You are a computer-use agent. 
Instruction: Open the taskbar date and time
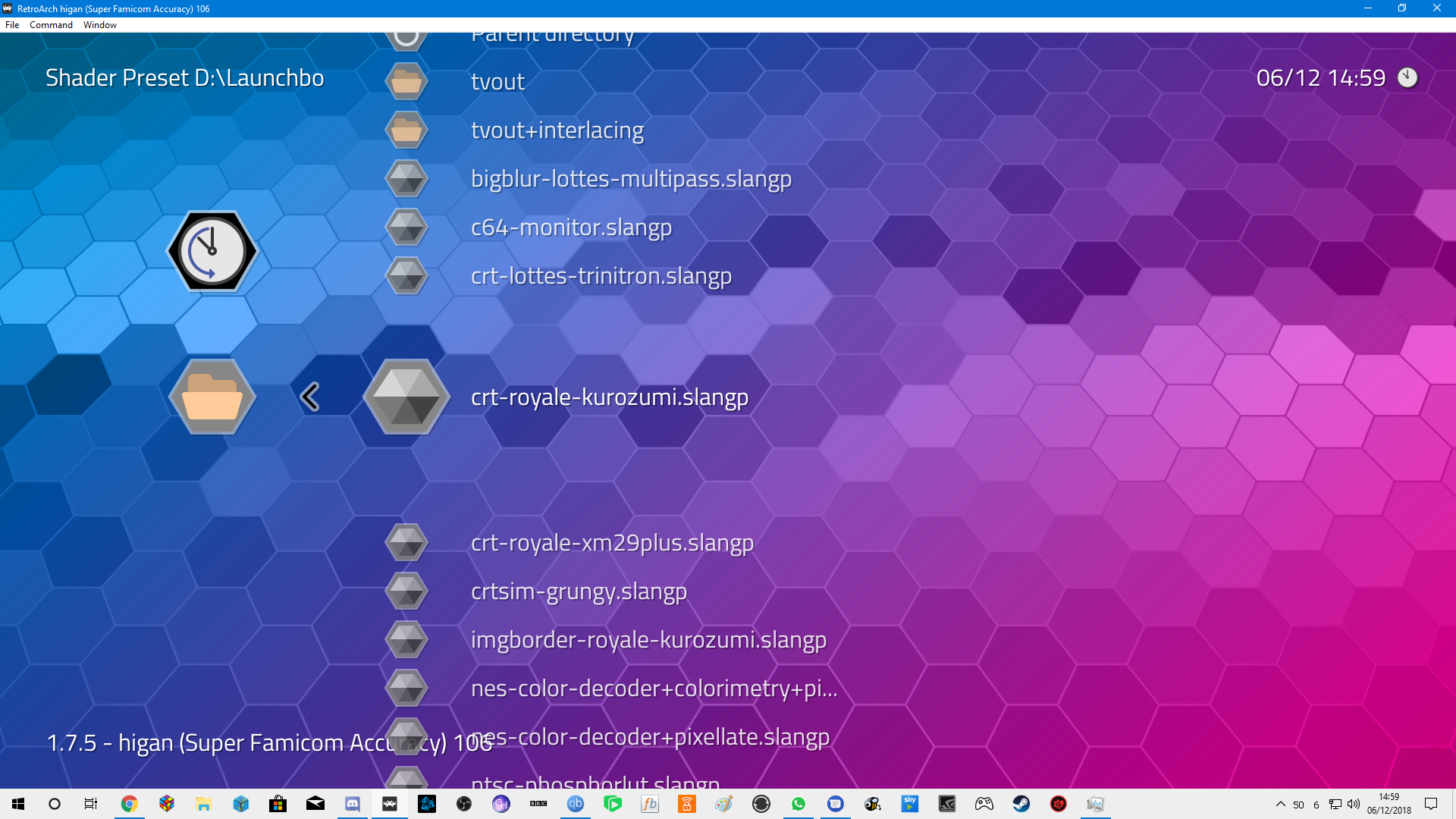(1389, 804)
